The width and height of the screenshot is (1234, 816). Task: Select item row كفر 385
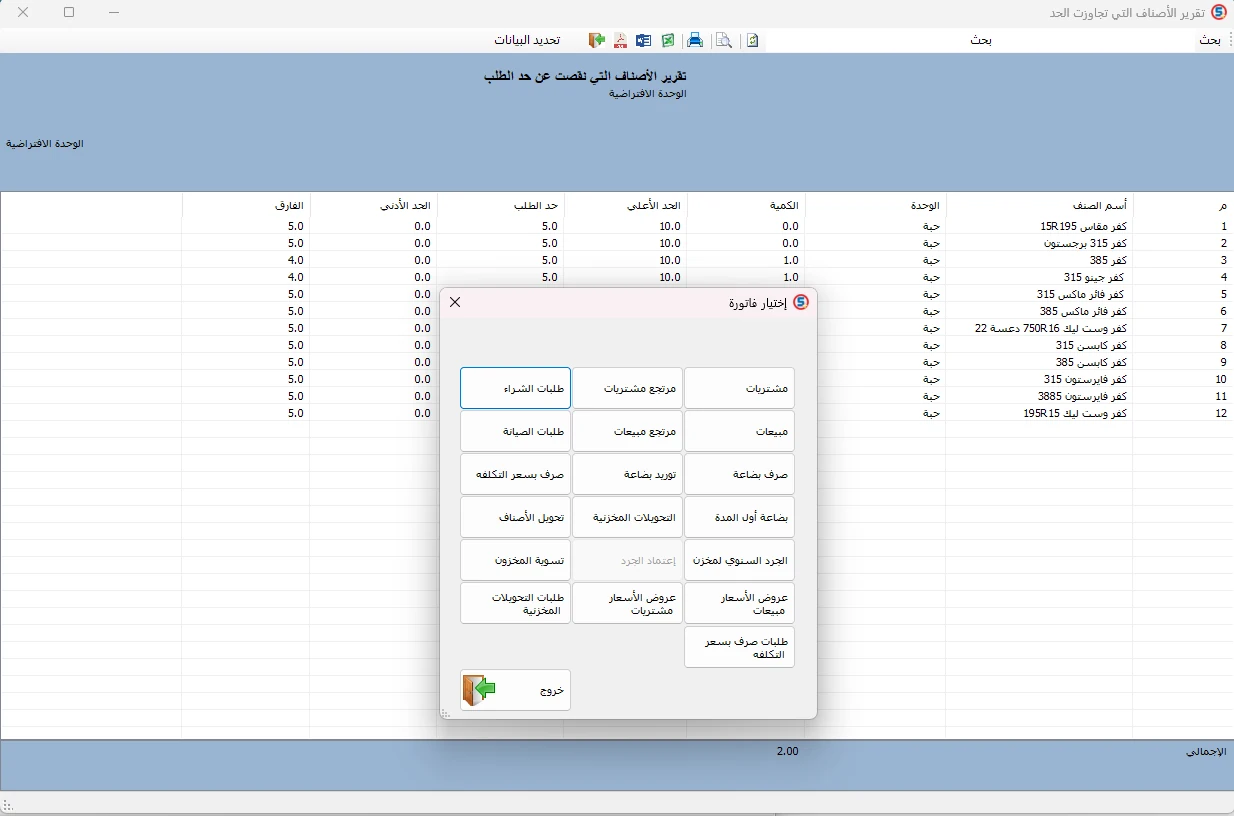tap(617, 260)
